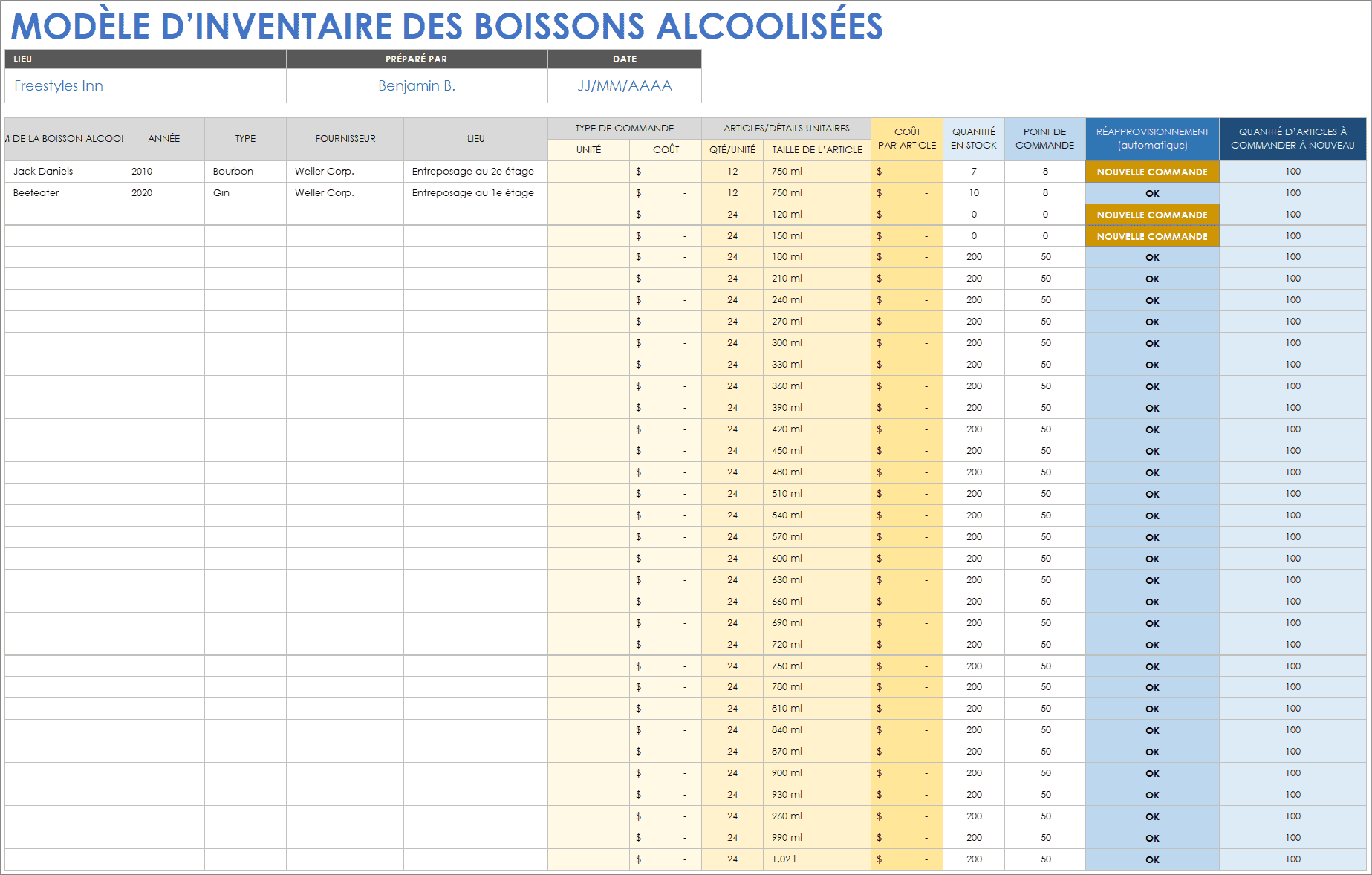Click Weller Corp. supplier in Beefeater row
The width and height of the screenshot is (1372, 875).
345,193
